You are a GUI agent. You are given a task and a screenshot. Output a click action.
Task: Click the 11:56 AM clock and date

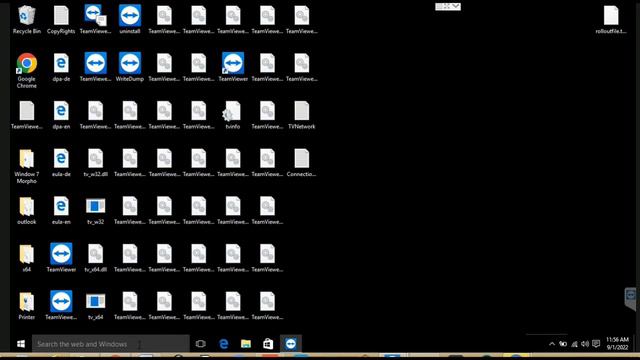tap(617, 344)
